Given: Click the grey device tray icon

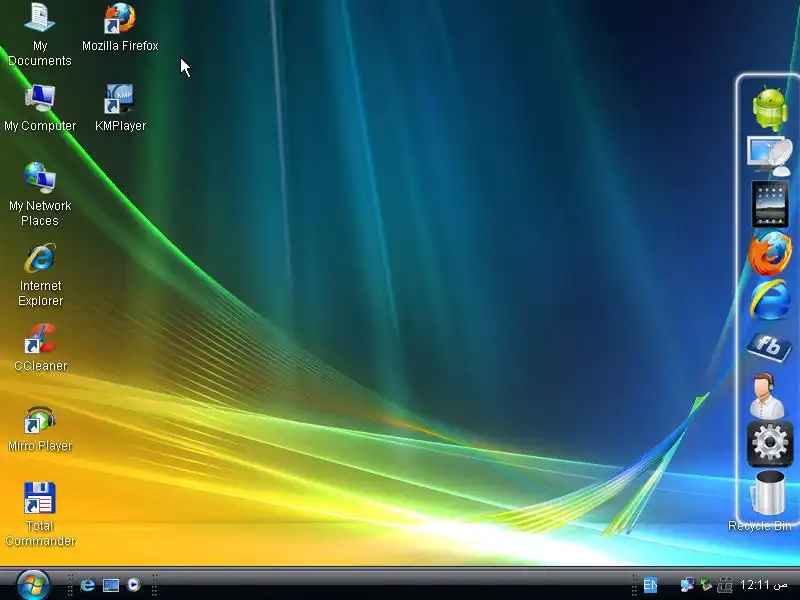Looking at the screenshot, I should (x=725, y=585).
